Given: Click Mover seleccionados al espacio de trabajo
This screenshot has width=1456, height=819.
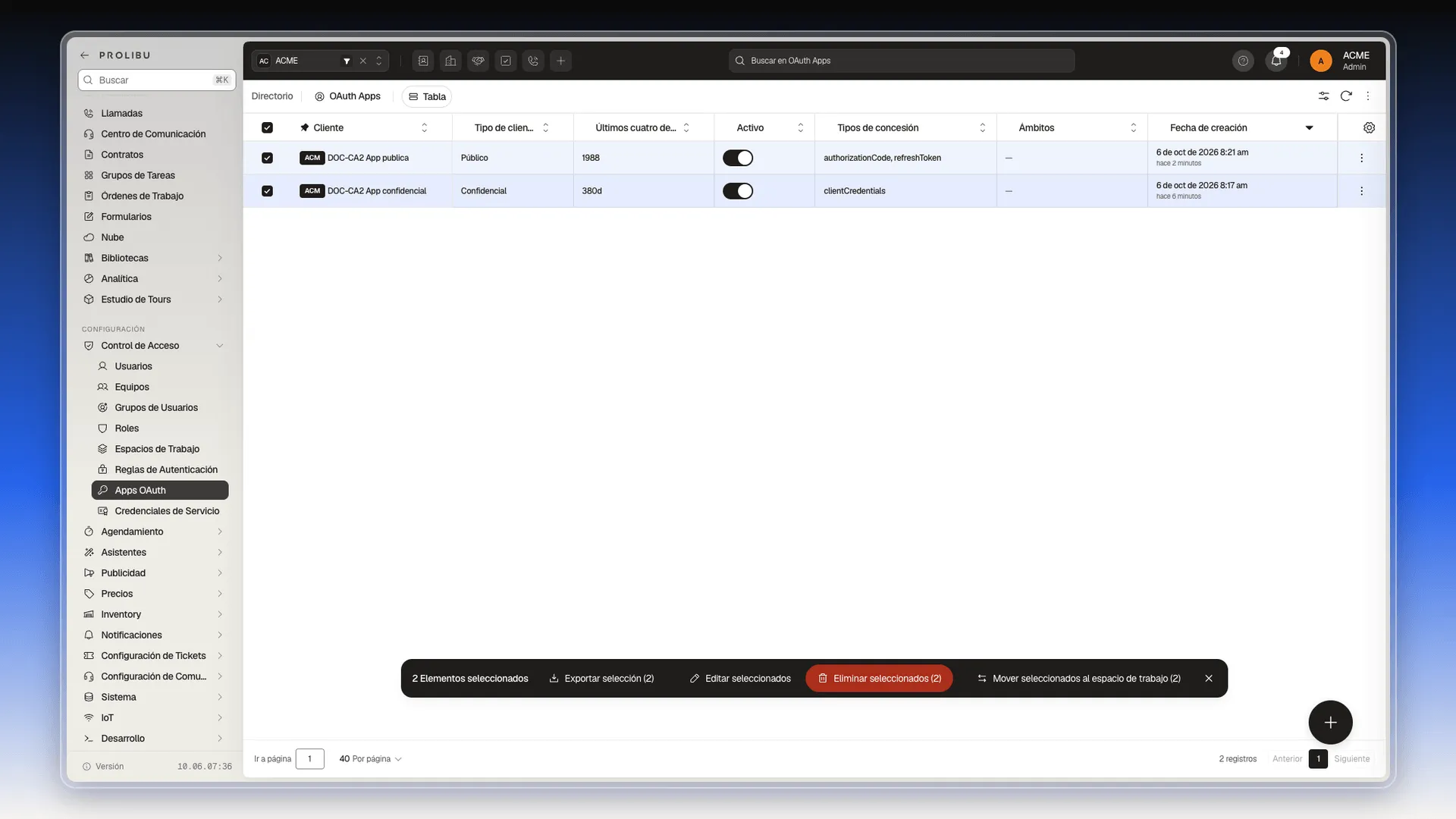Looking at the screenshot, I should pos(1079,678).
